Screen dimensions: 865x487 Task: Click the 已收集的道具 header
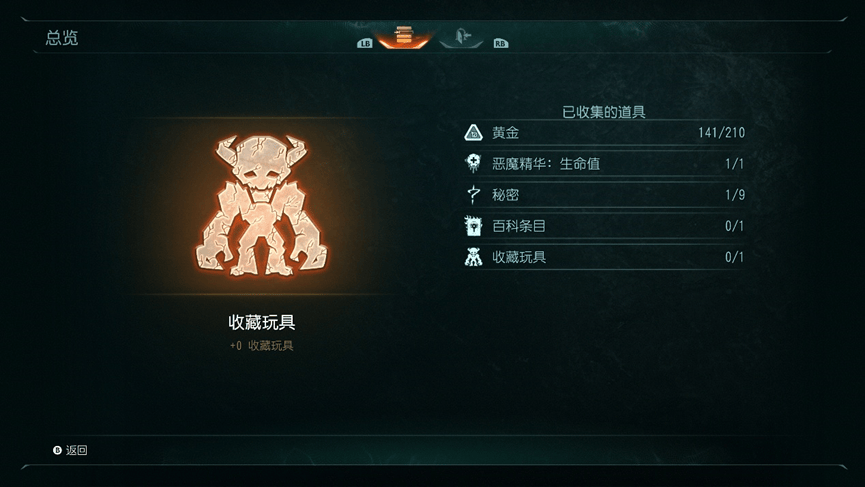[604, 112]
